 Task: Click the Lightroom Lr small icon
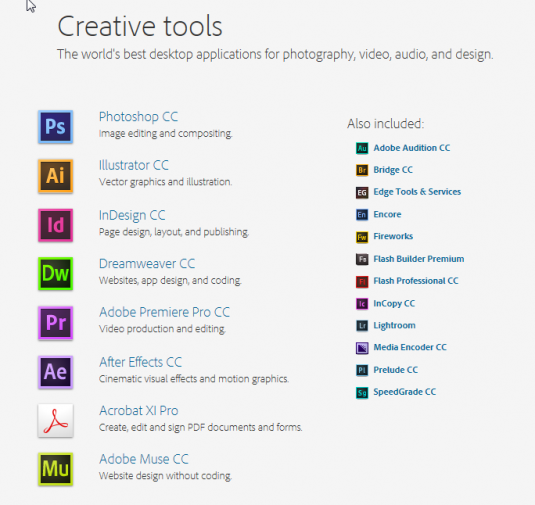[362, 326]
